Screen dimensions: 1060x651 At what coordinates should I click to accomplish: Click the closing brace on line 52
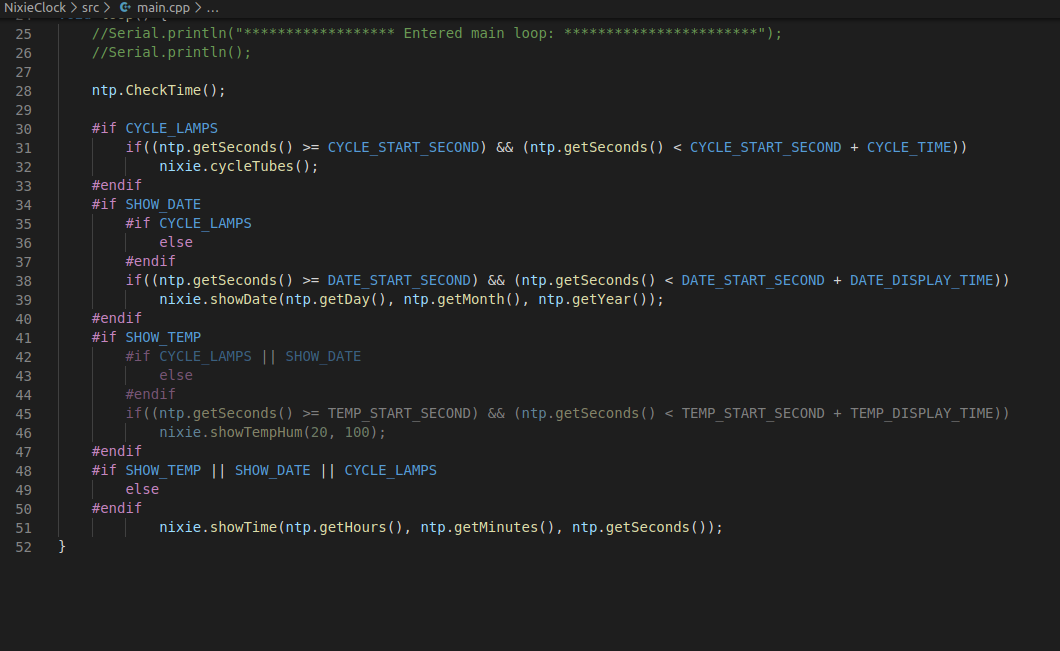(x=62, y=547)
